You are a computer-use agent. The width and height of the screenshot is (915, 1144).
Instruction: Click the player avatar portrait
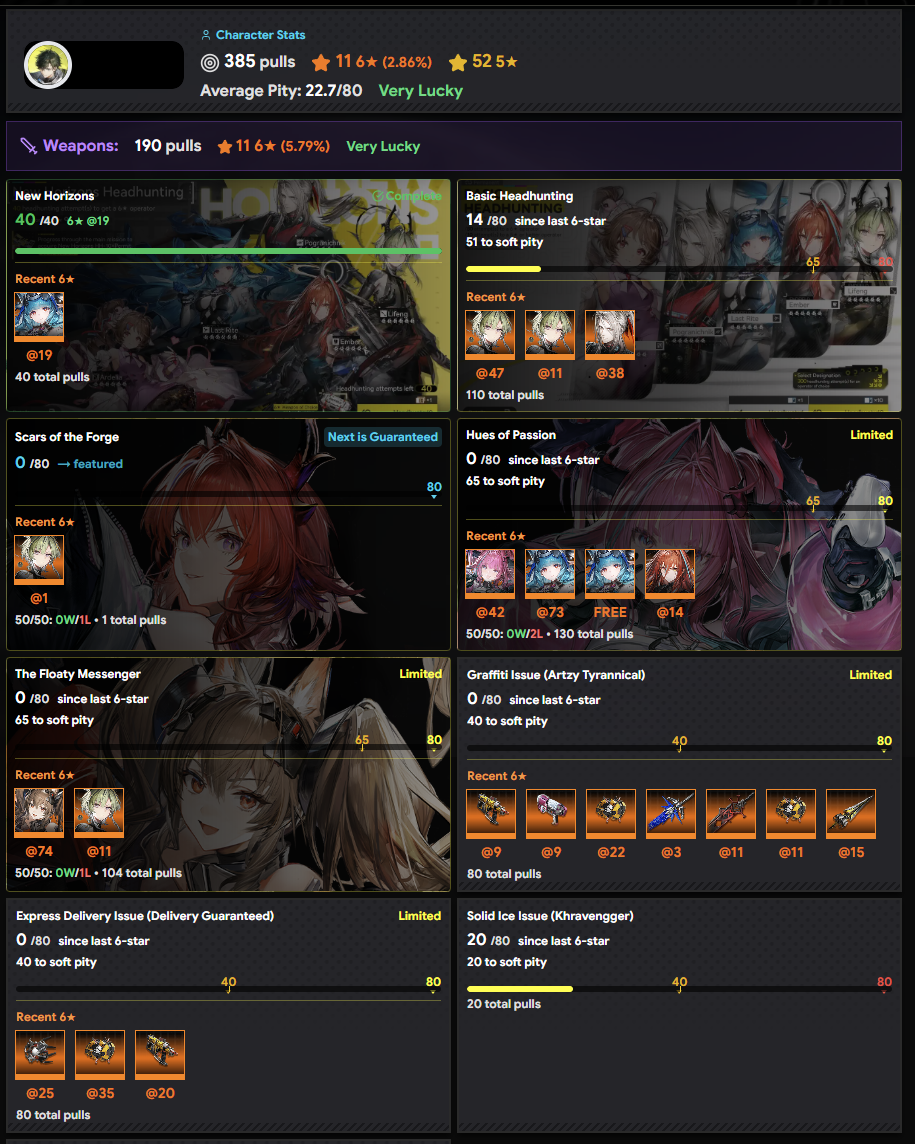(x=48, y=65)
